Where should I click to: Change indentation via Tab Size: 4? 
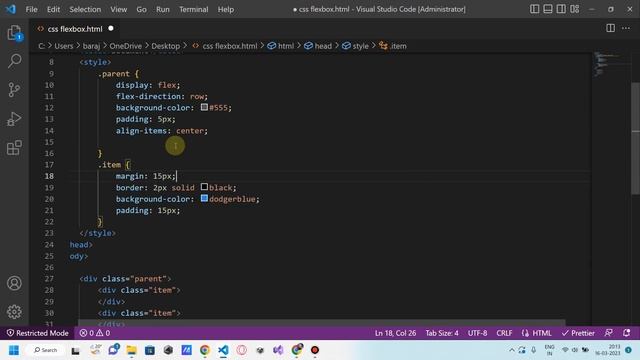tap(442, 333)
